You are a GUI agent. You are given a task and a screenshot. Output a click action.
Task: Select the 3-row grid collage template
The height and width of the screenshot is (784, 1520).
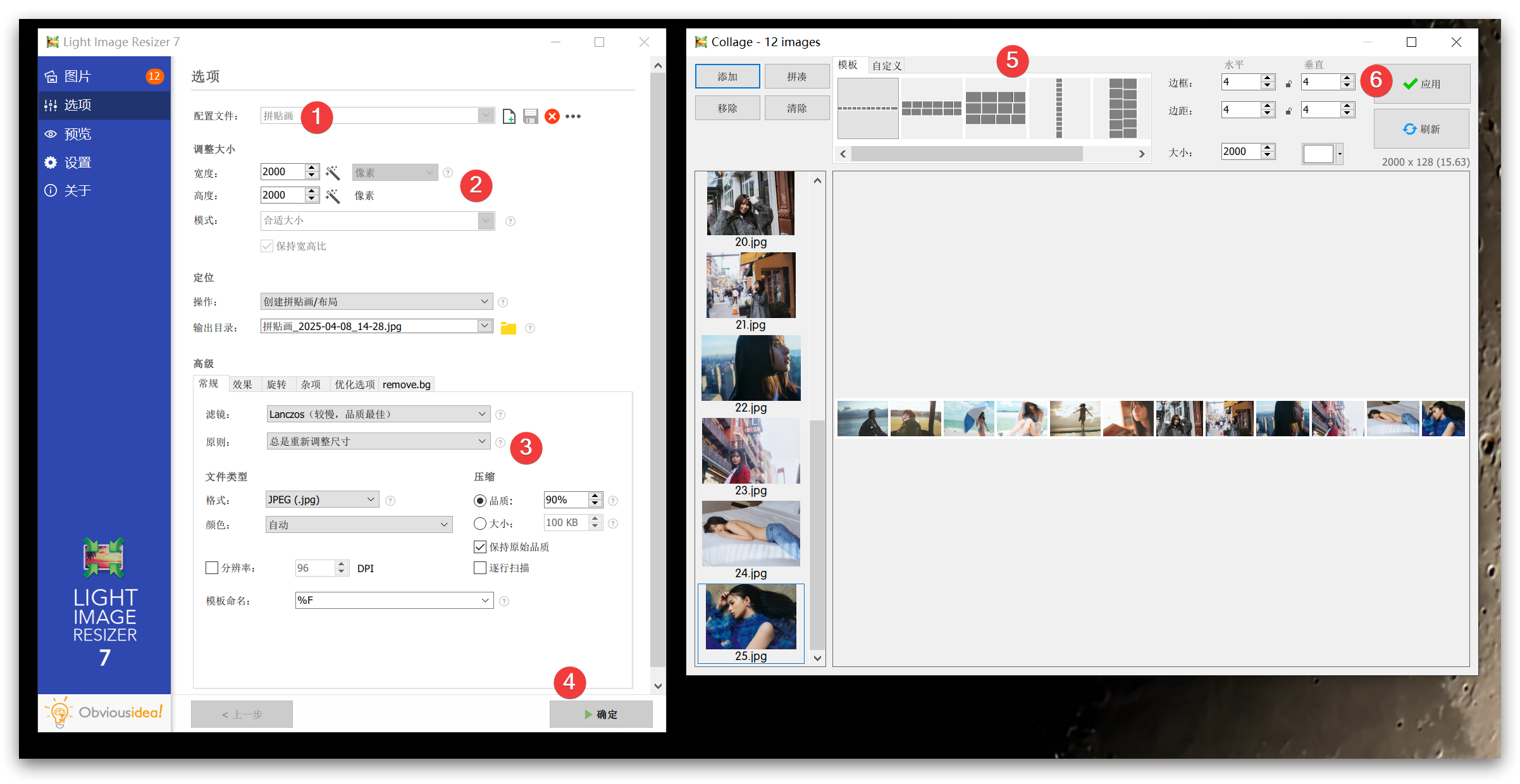click(x=994, y=108)
